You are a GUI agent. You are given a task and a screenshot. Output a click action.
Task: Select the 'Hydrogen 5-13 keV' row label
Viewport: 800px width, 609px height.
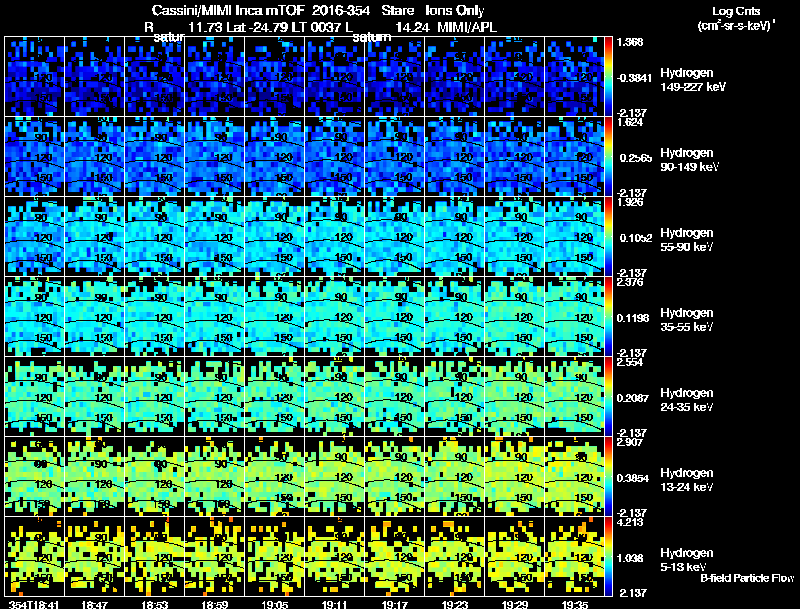[687, 560]
